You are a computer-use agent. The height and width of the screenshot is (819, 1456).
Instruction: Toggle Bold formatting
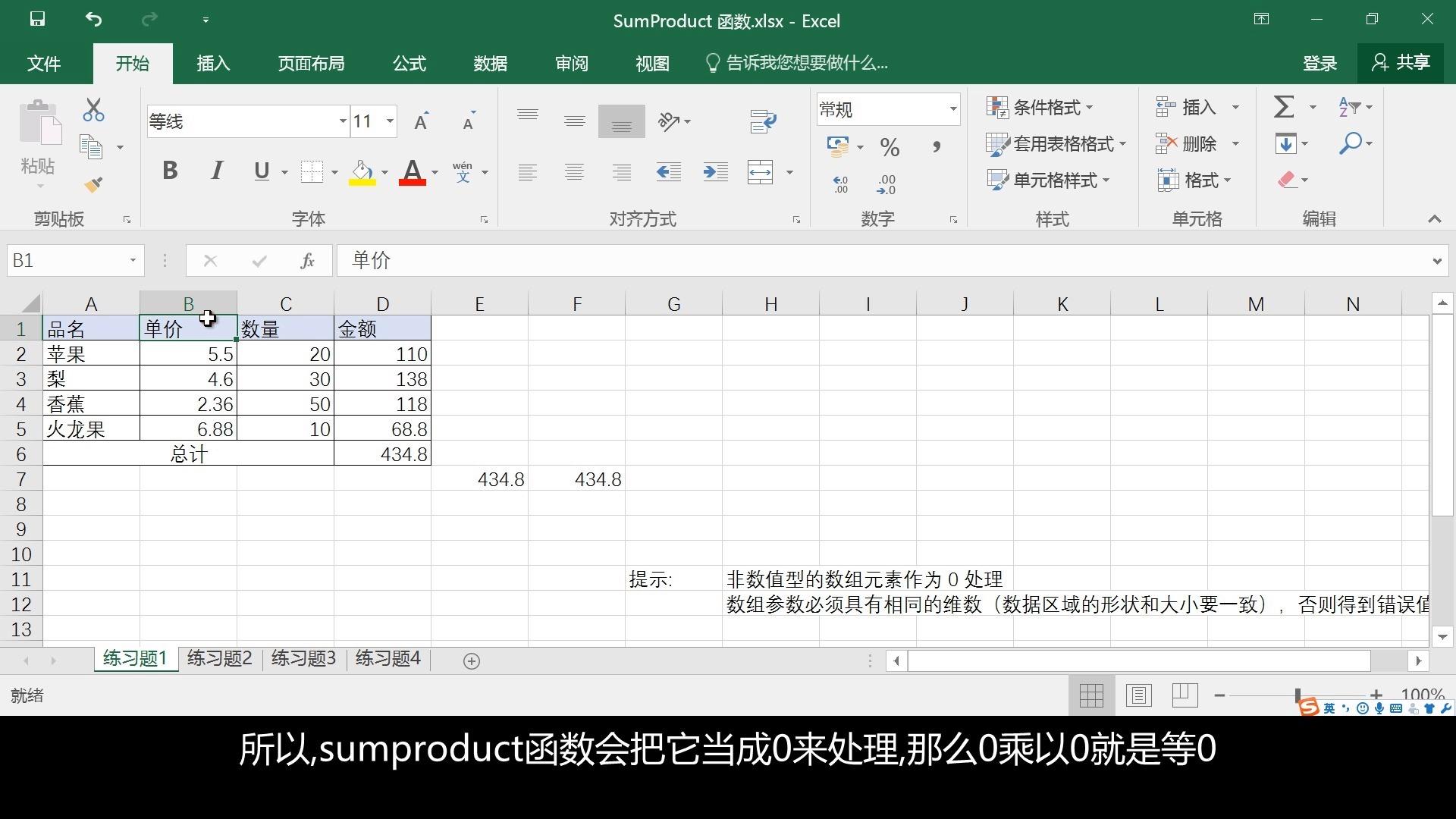coord(170,171)
